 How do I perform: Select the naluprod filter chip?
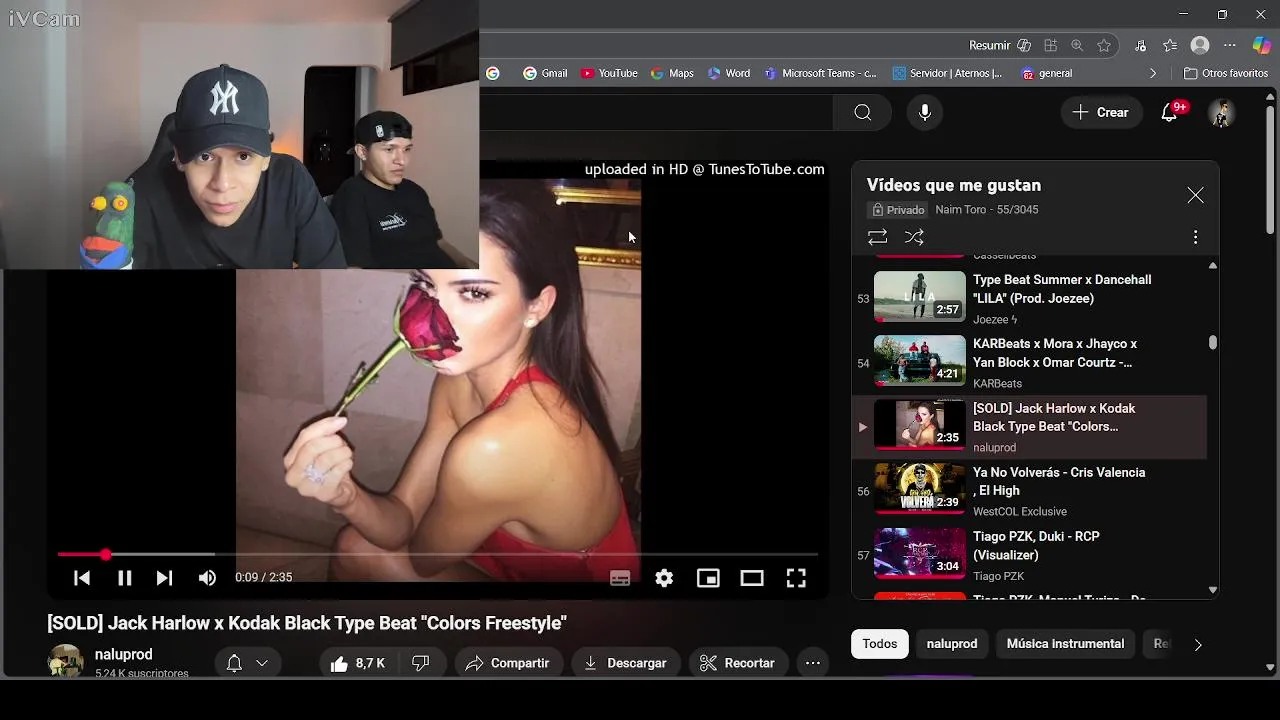coord(952,644)
